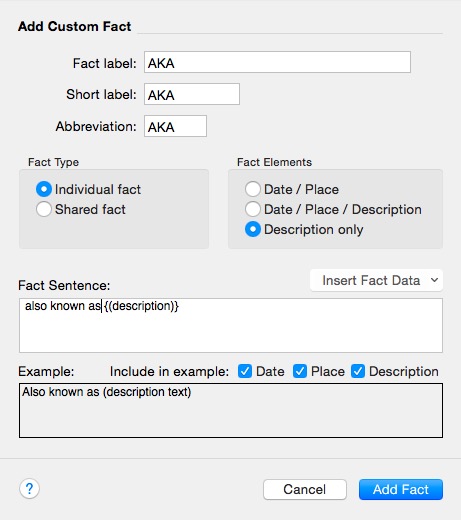Click the Add Fact button
461x520 pixels.
click(401, 489)
